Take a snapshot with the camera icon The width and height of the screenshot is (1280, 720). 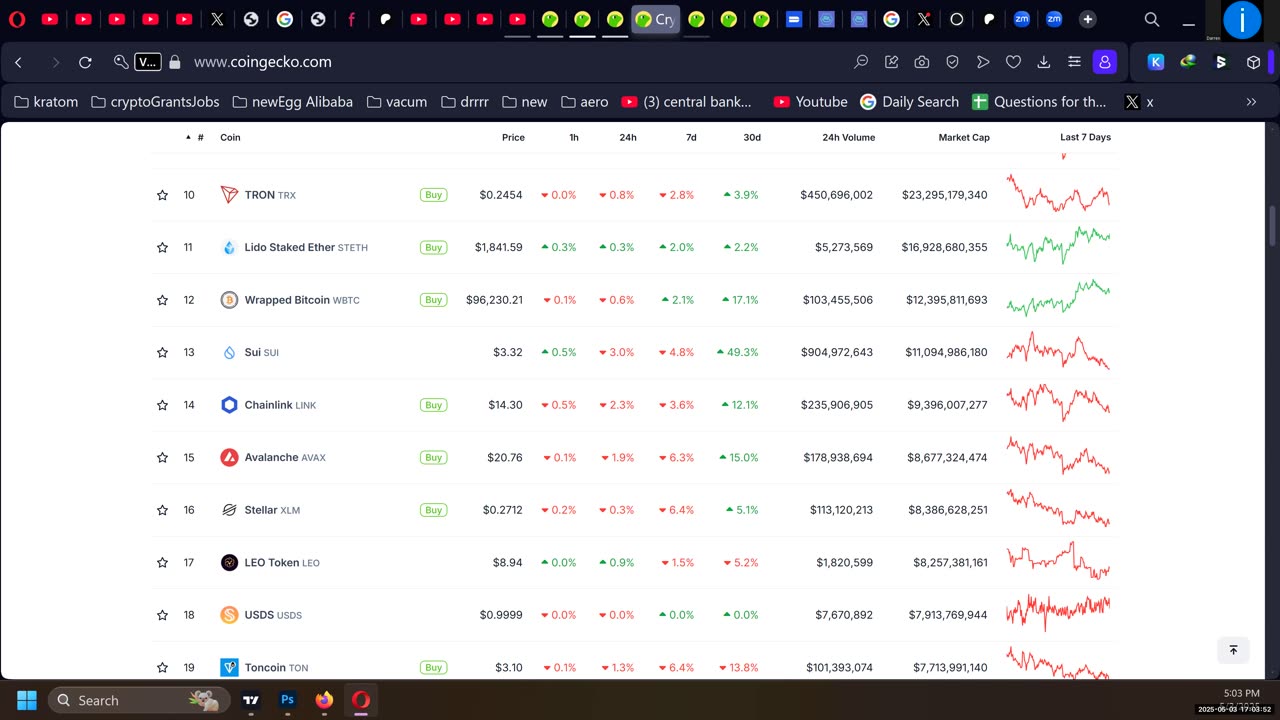pos(922,62)
